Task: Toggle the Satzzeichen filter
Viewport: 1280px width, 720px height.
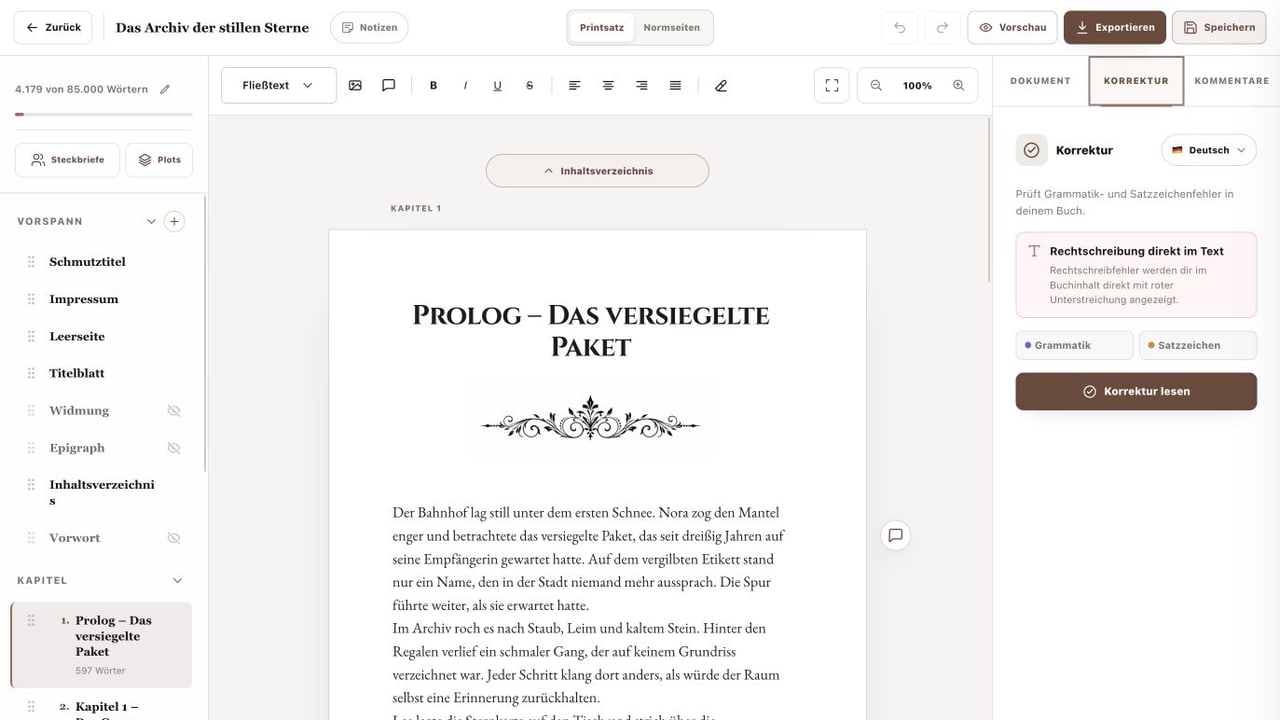Action: pyautogui.click(x=1197, y=345)
